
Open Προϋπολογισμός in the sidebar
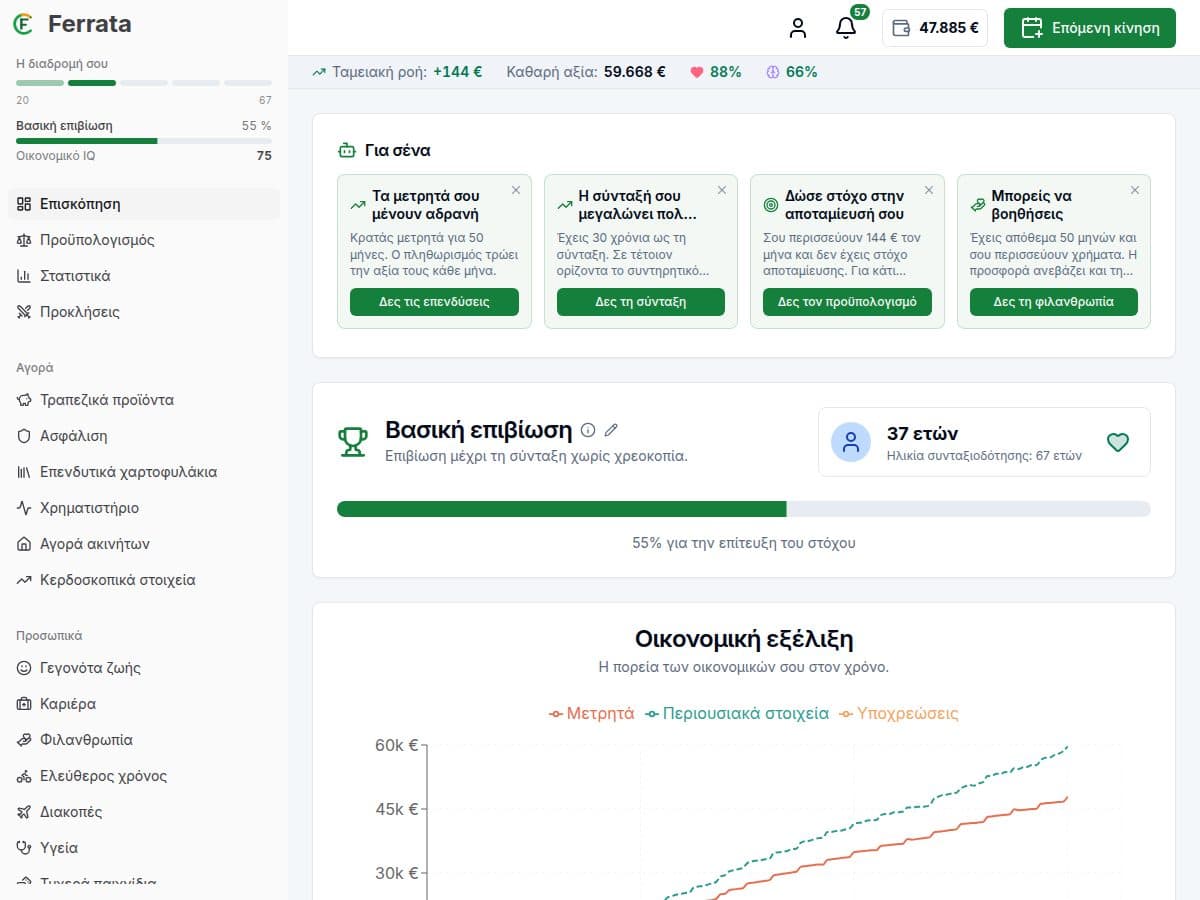pyautogui.click(x=144, y=240)
